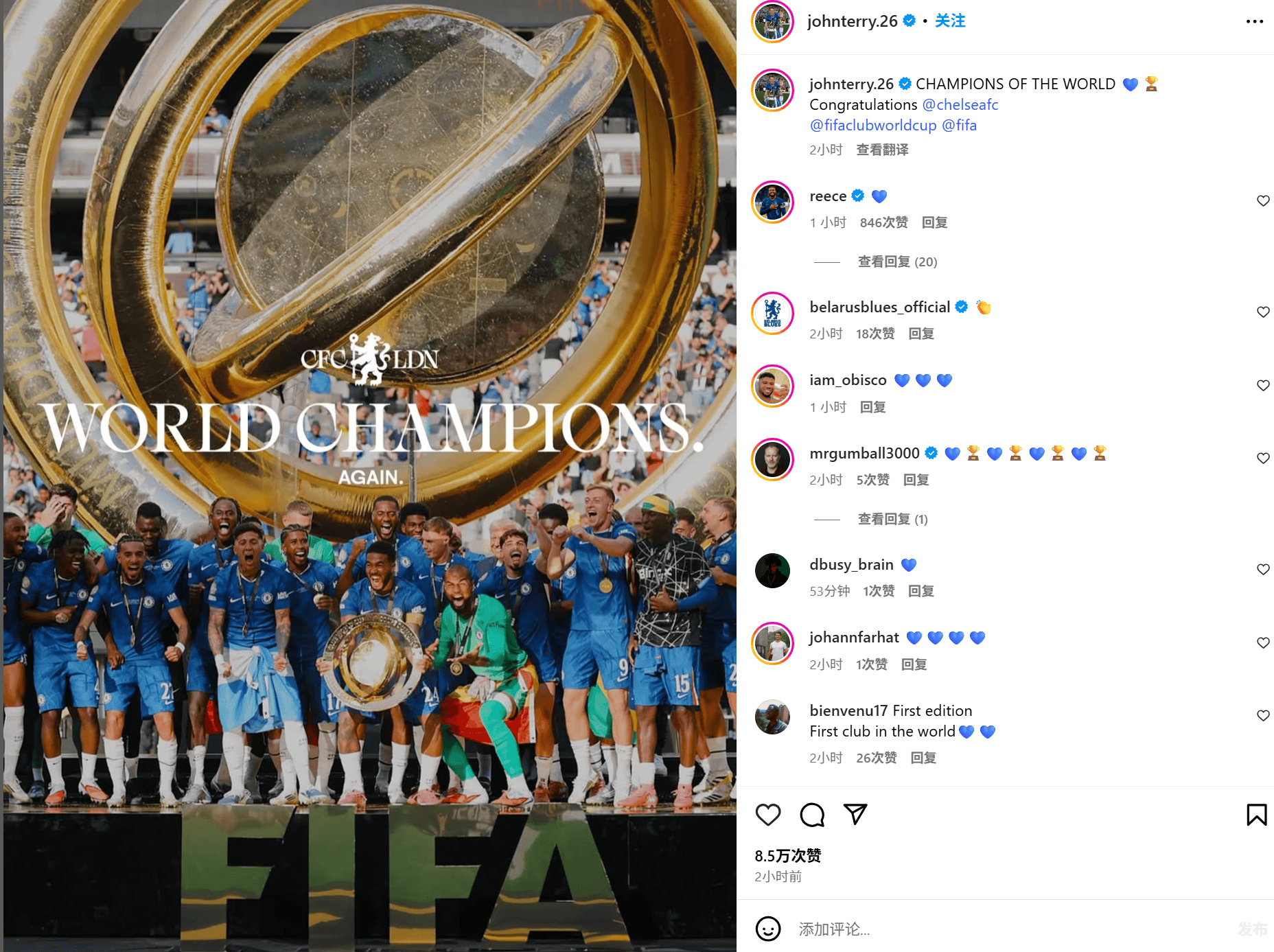The width and height of the screenshot is (1274, 952).
Task: Open the emoji picker smiley icon
Action: pyautogui.click(x=768, y=929)
